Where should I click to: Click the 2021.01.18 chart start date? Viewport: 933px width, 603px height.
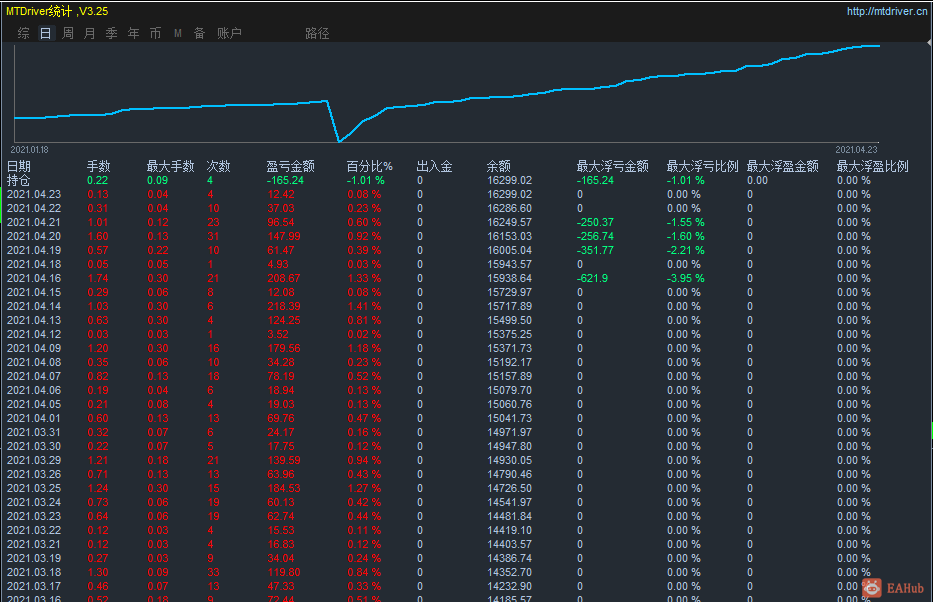click(x=29, y=150)
